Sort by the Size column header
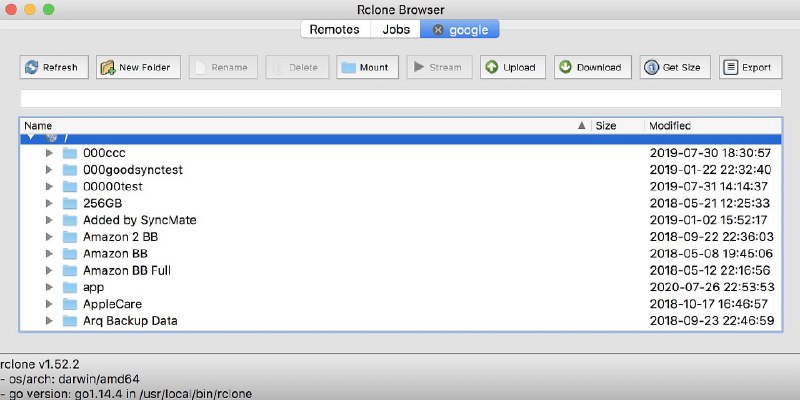800x400 pixels. click(615, 126)
